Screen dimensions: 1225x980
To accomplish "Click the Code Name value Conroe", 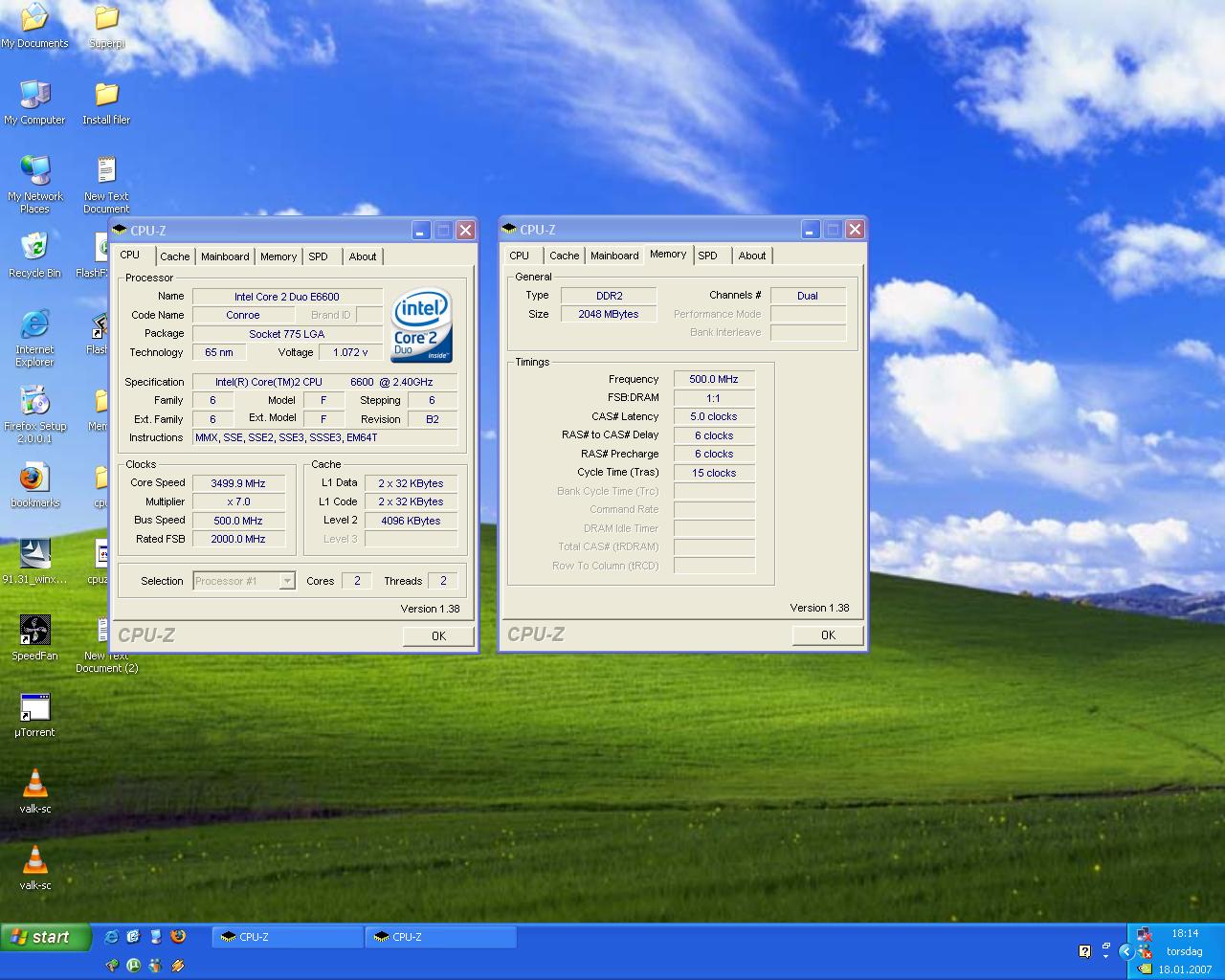I will pos(243,315).
